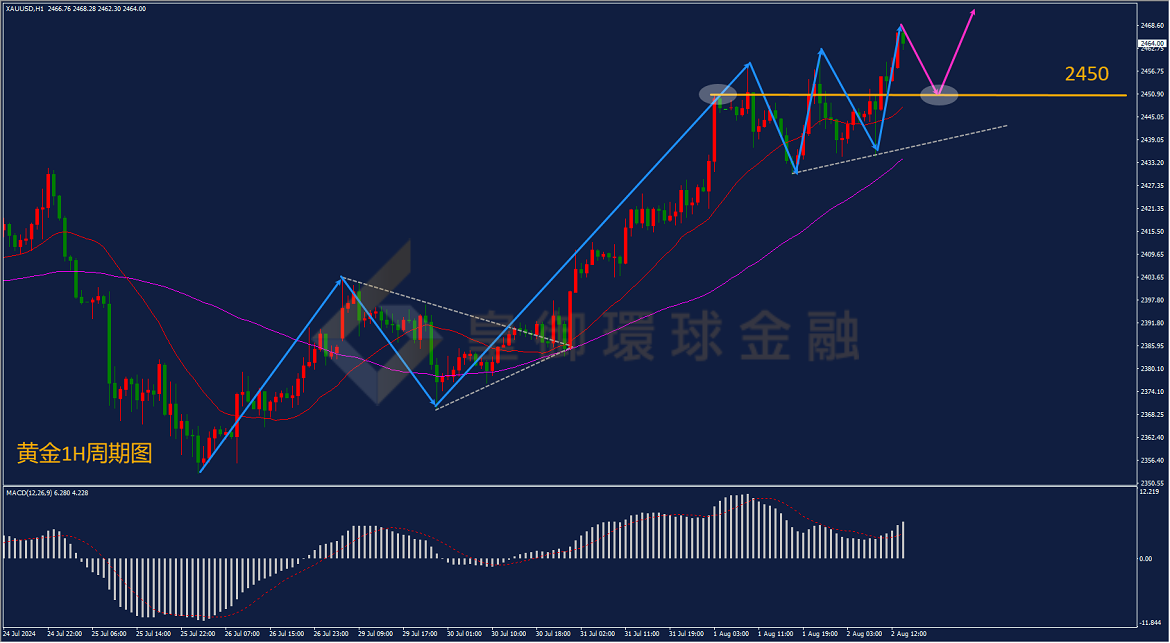Screen dimensions: 1170x643
Task: Select the left gray ellipse on the 2450 line
Action: (718, 94)
